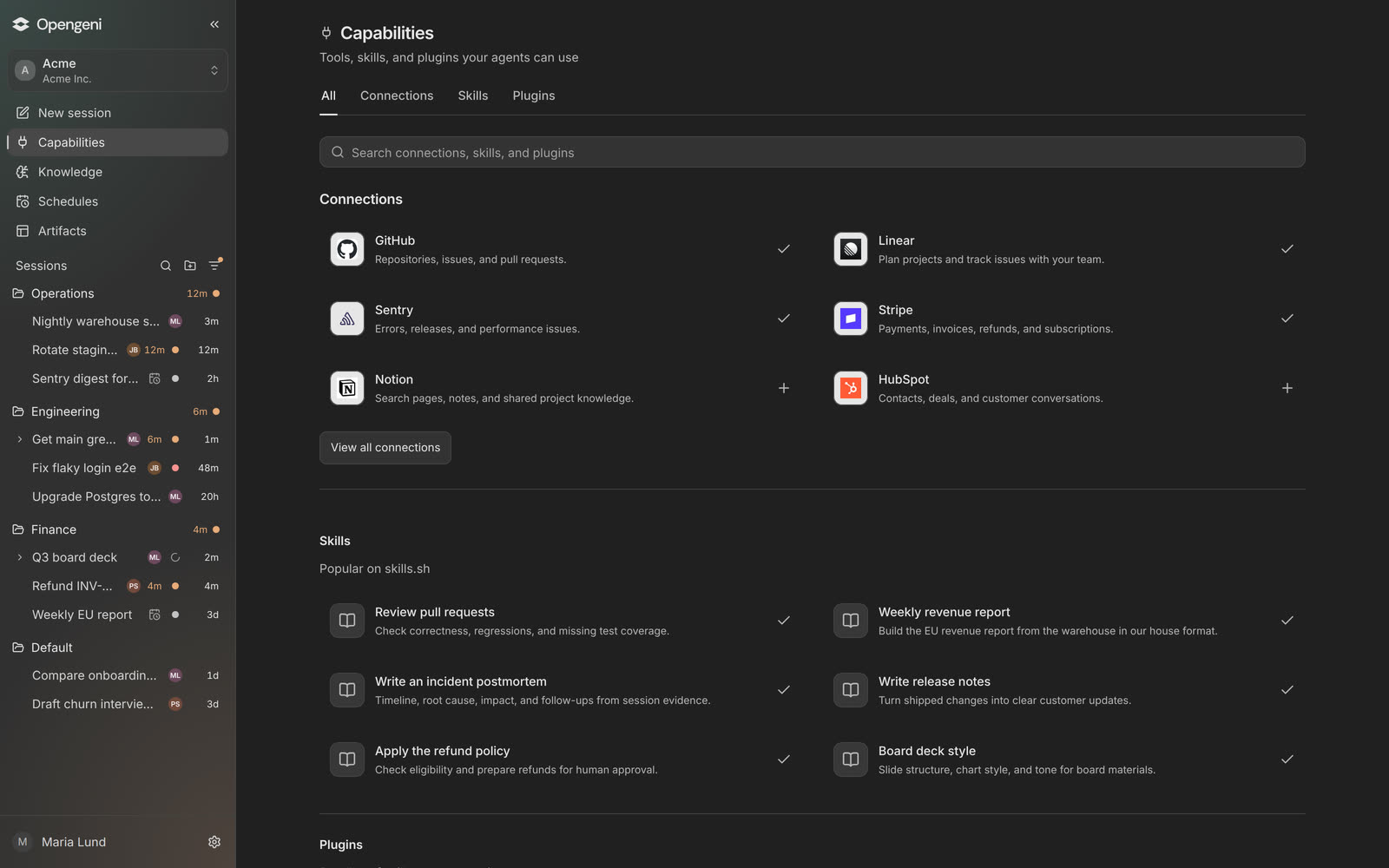This screenshot has width=1389, height=868.
Task: Add the HubSpot connection with plus
Action: (x=1287, y=388)
